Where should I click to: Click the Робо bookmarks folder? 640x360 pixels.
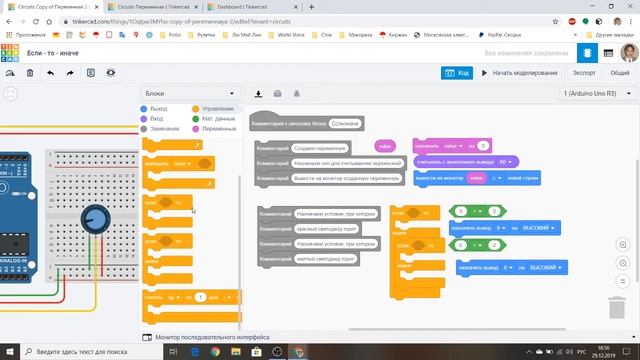pyautogui.click(x=170, y=35)
